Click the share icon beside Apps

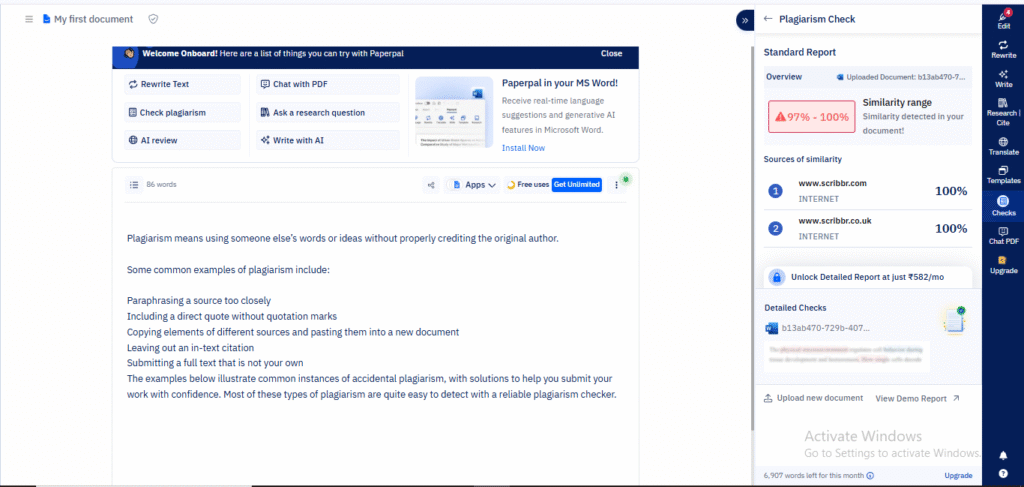pyautogui.click(x=431, y=185)
